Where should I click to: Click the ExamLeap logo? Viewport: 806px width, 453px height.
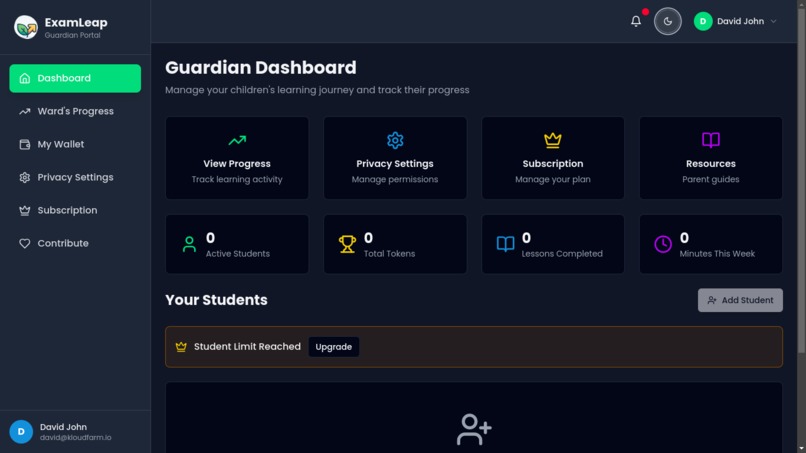[26, 27]
